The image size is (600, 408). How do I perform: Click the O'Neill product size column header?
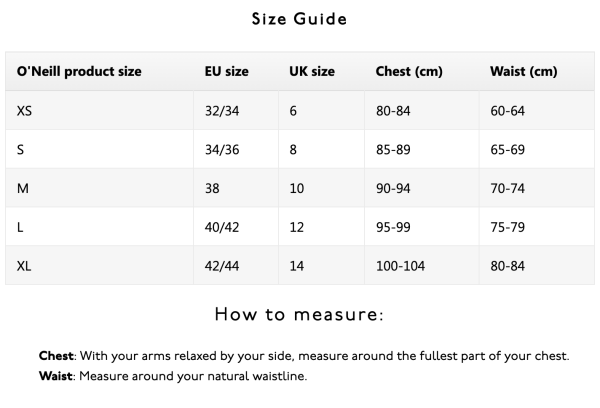[x=79, y=72]
